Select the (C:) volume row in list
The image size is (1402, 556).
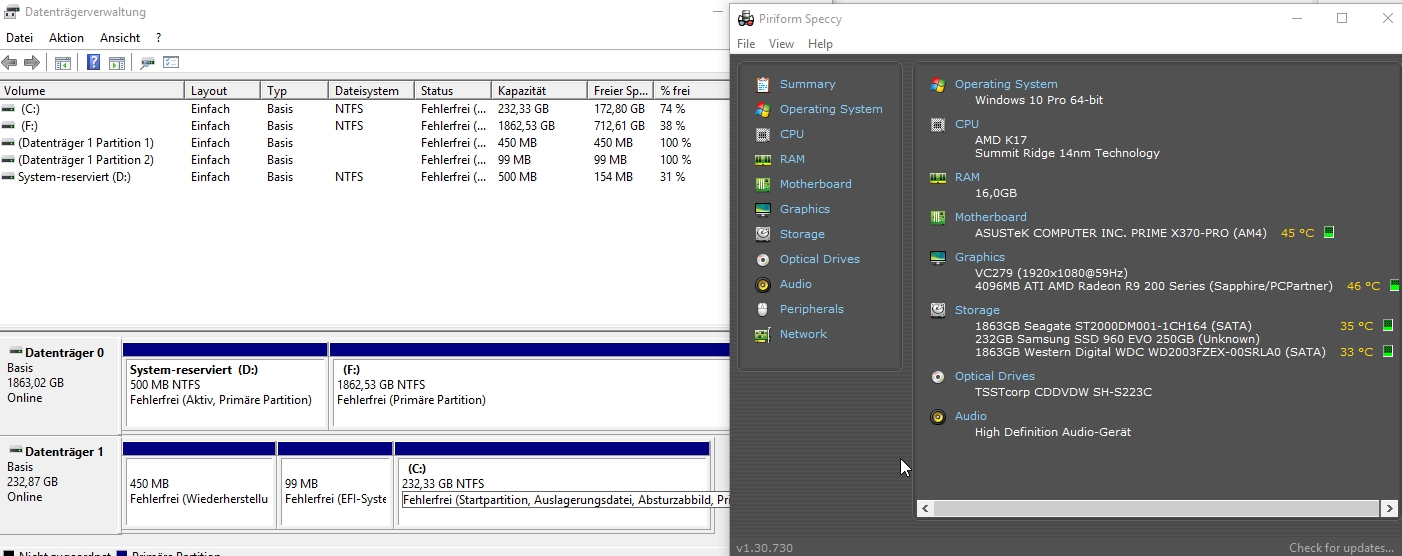point(364,109)
